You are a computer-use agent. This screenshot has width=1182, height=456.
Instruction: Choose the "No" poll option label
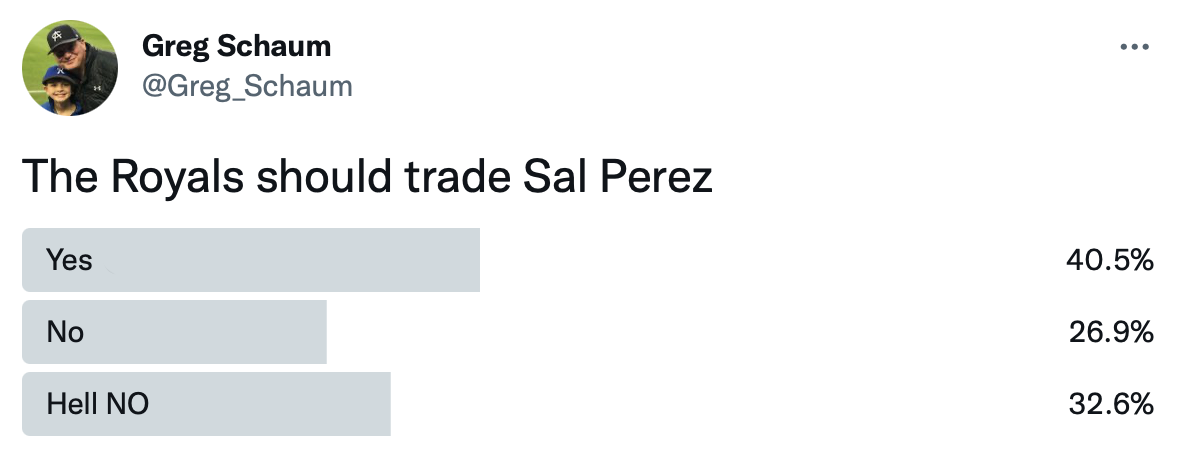(65, 332)
